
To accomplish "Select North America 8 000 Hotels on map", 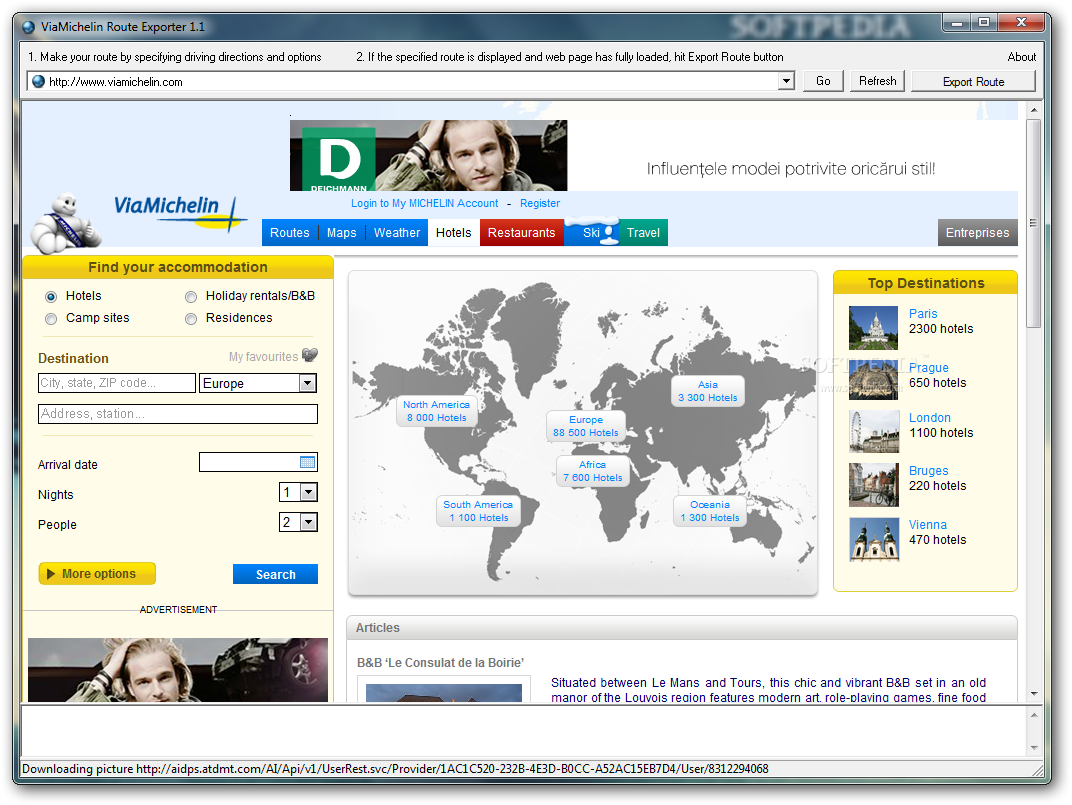I will pos(436,411).
